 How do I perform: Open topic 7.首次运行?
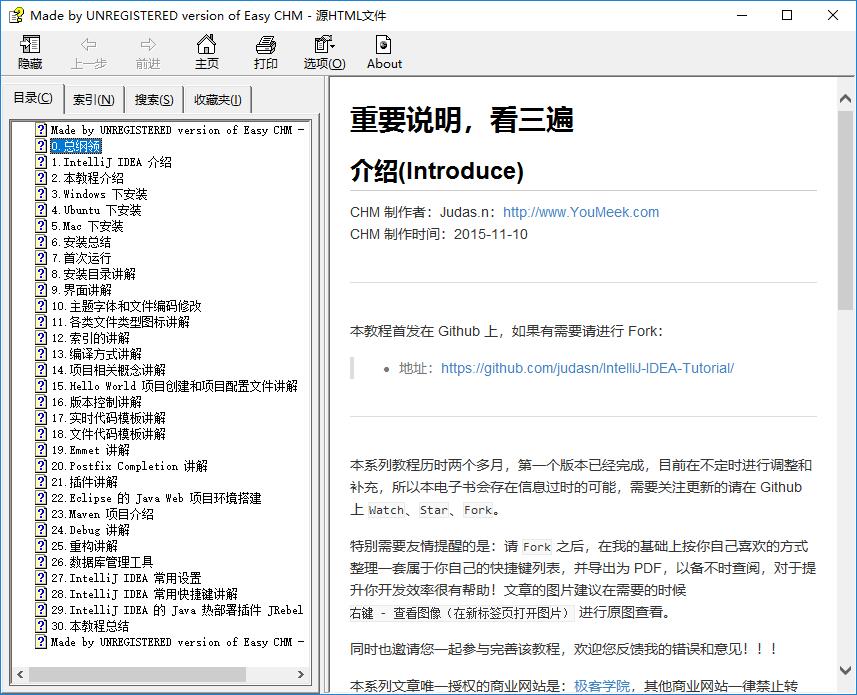coord(81,258)
